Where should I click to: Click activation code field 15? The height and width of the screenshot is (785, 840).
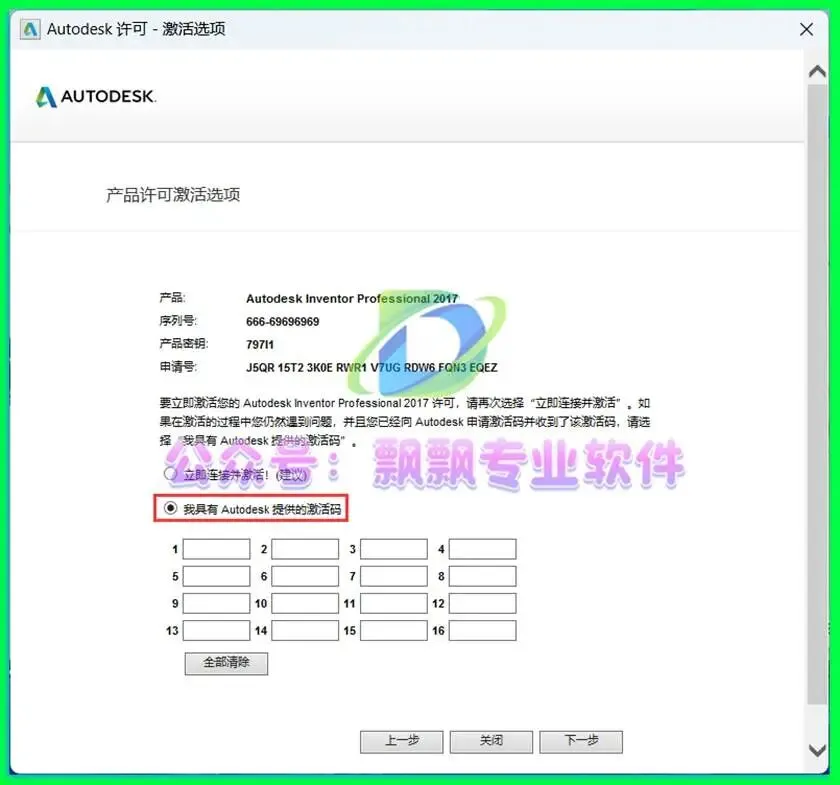pos(394,631)
